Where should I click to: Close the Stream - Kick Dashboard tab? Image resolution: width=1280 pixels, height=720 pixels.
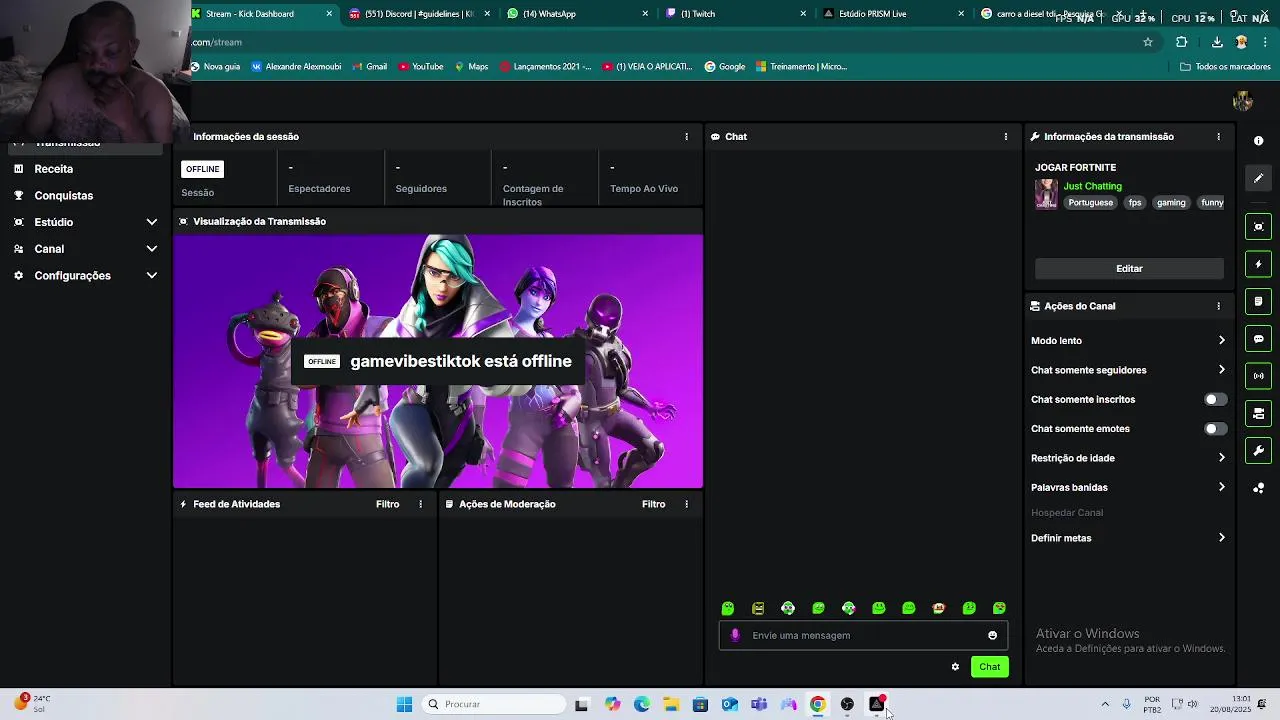click(329, 14)
